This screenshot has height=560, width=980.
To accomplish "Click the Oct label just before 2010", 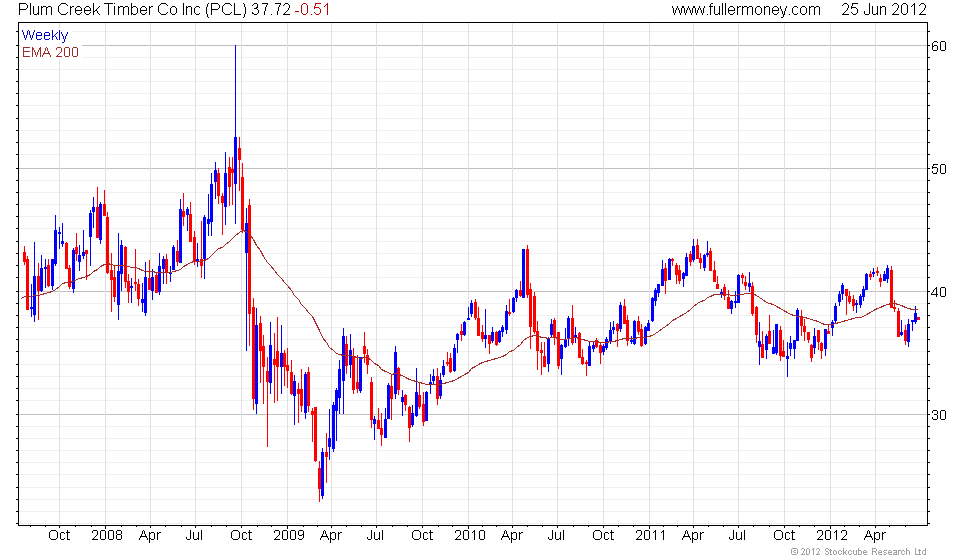I will (422, 535).
